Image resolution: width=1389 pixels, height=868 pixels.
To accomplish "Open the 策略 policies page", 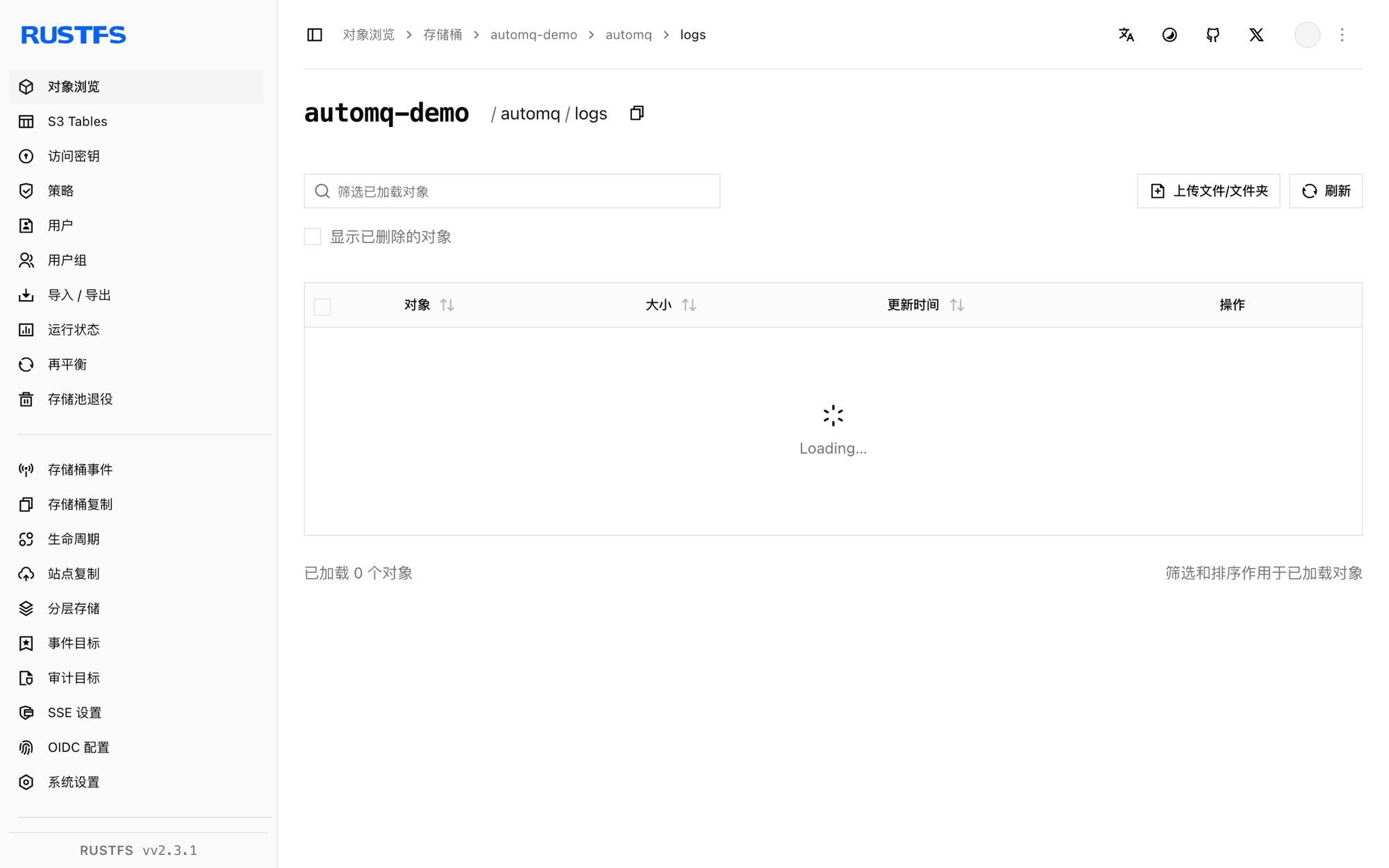I will click(x=136, y=191).
